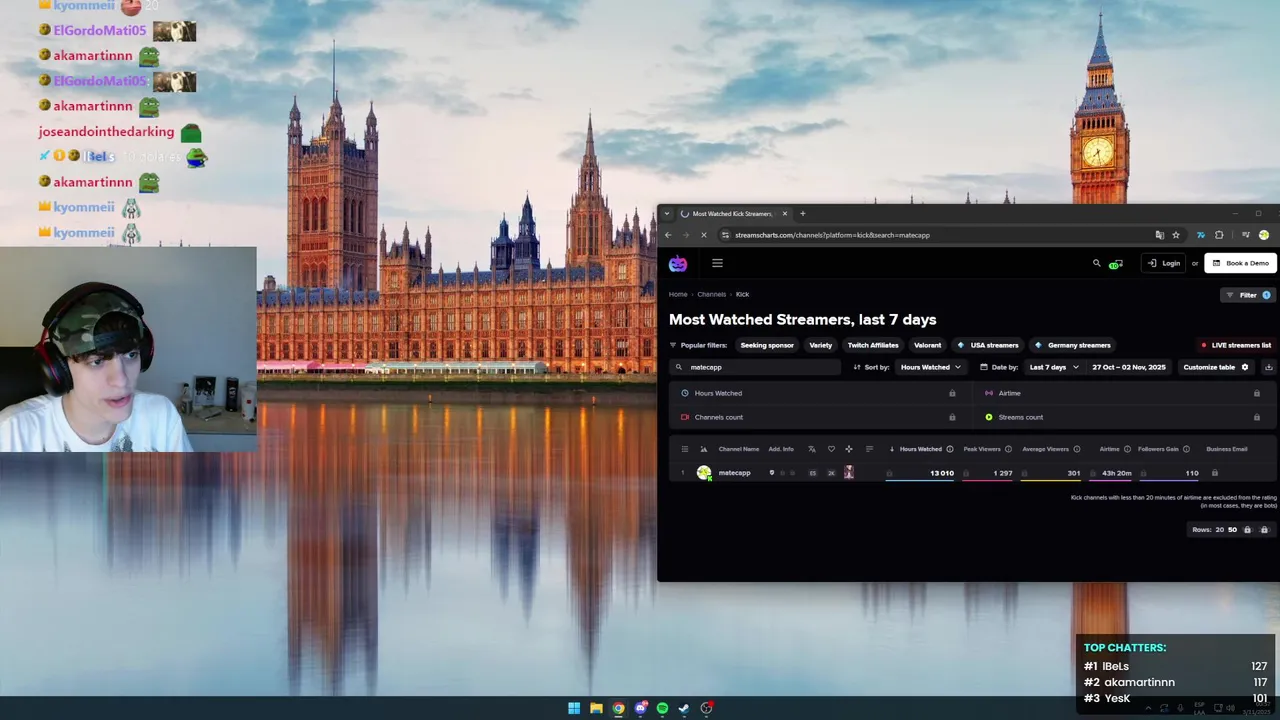1280x720 pixels.
Task: Open the Last 7 days date dropdown
Action: (1054, 367)
